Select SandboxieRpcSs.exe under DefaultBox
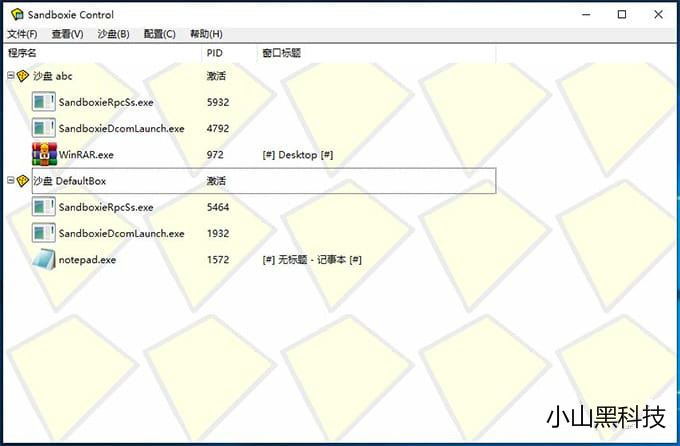Viewport: 680px width, 446px height. 106,207
